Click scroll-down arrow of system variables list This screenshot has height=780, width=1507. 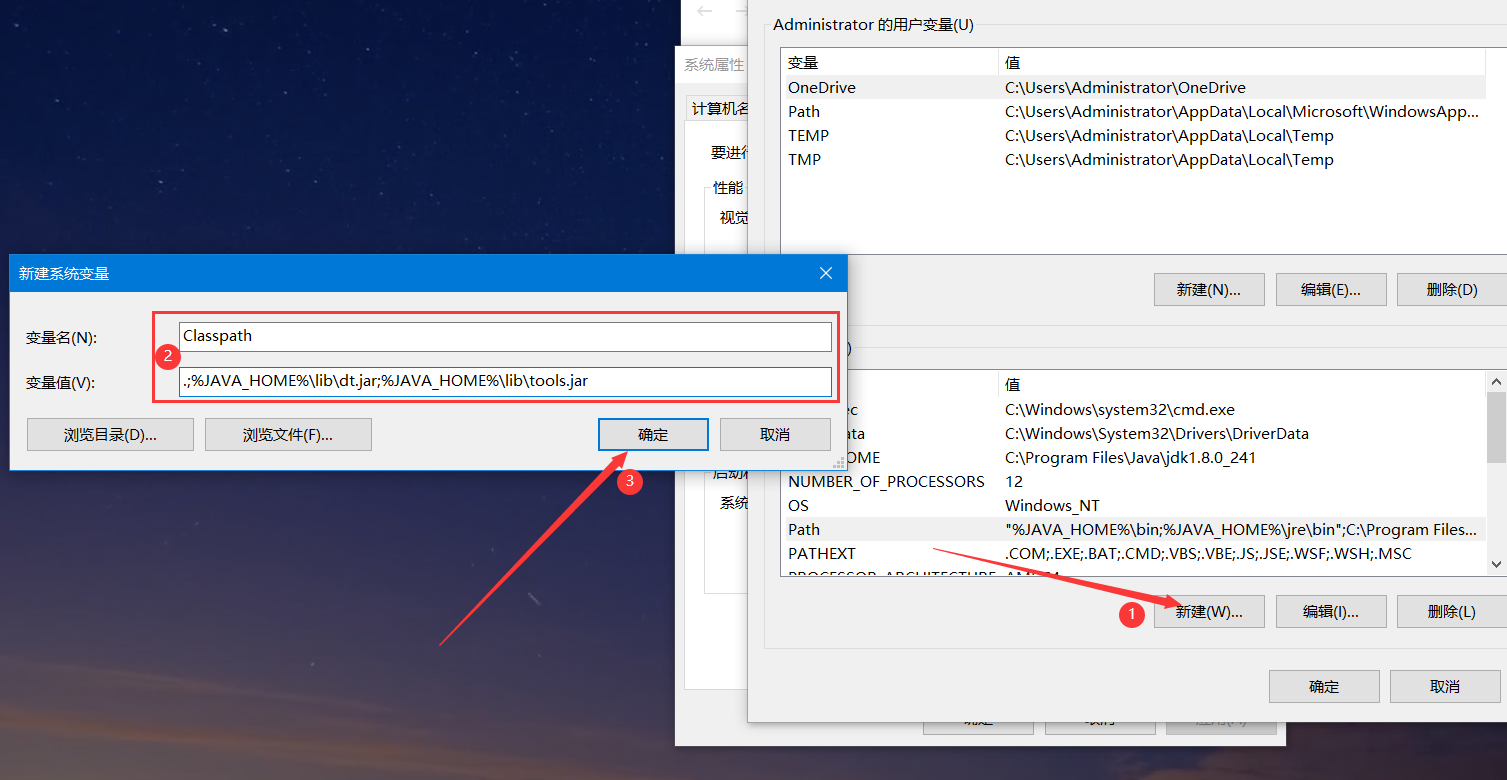(1496, 565)
